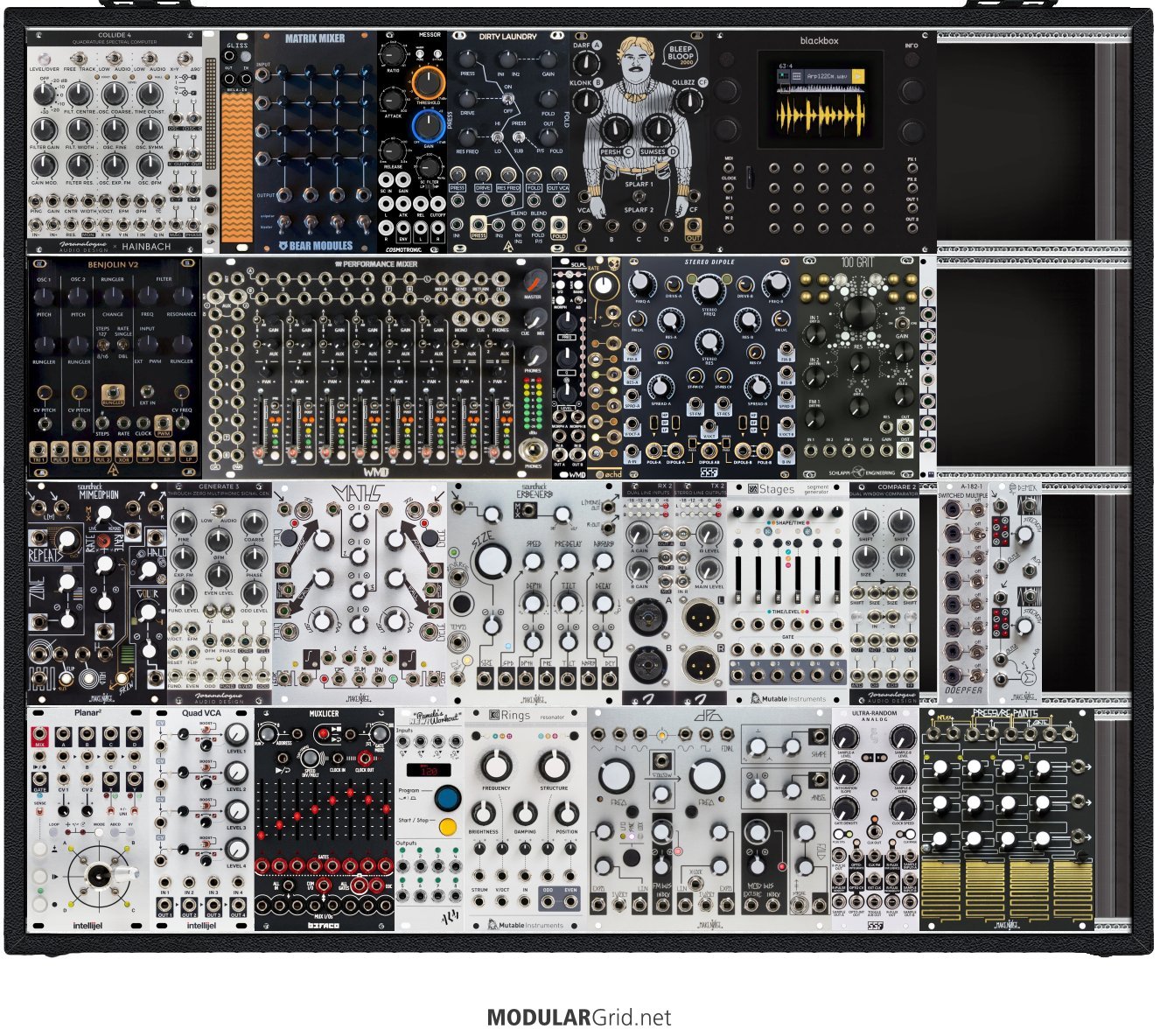Screen dimensions: 1160x1036
Task: Click the Bear Modules logo on Matrix Mixer
Action: pyautogui.click(x=315, y=246)
